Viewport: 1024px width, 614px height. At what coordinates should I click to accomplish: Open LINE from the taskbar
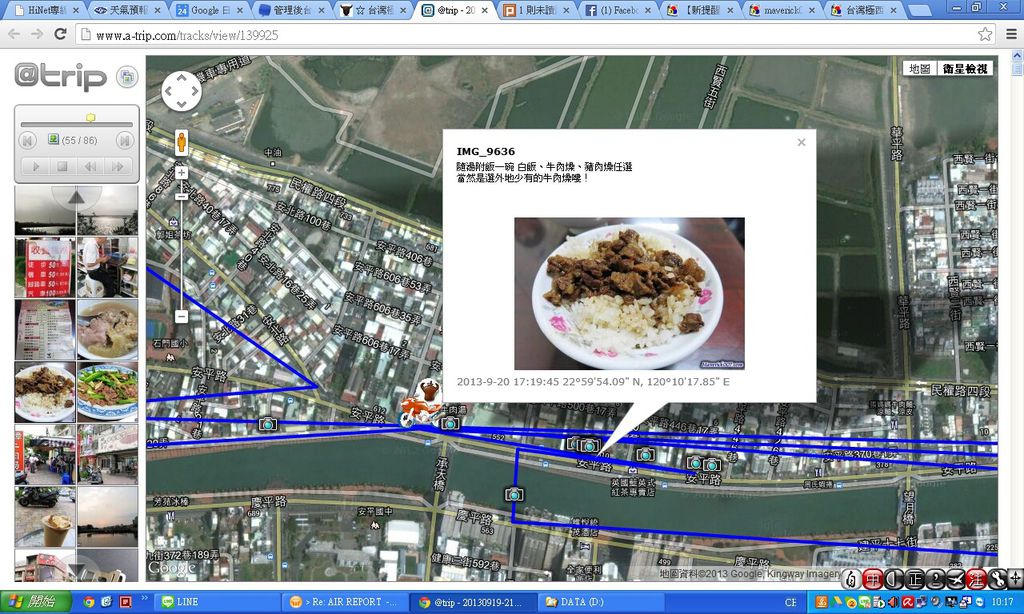coord(217,602)
